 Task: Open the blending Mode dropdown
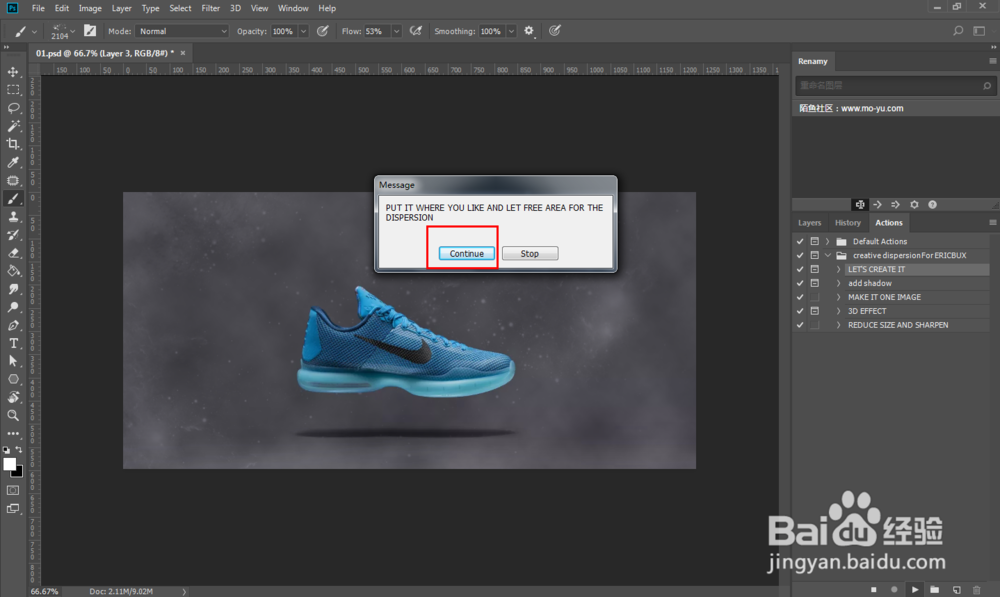(182, 31)
